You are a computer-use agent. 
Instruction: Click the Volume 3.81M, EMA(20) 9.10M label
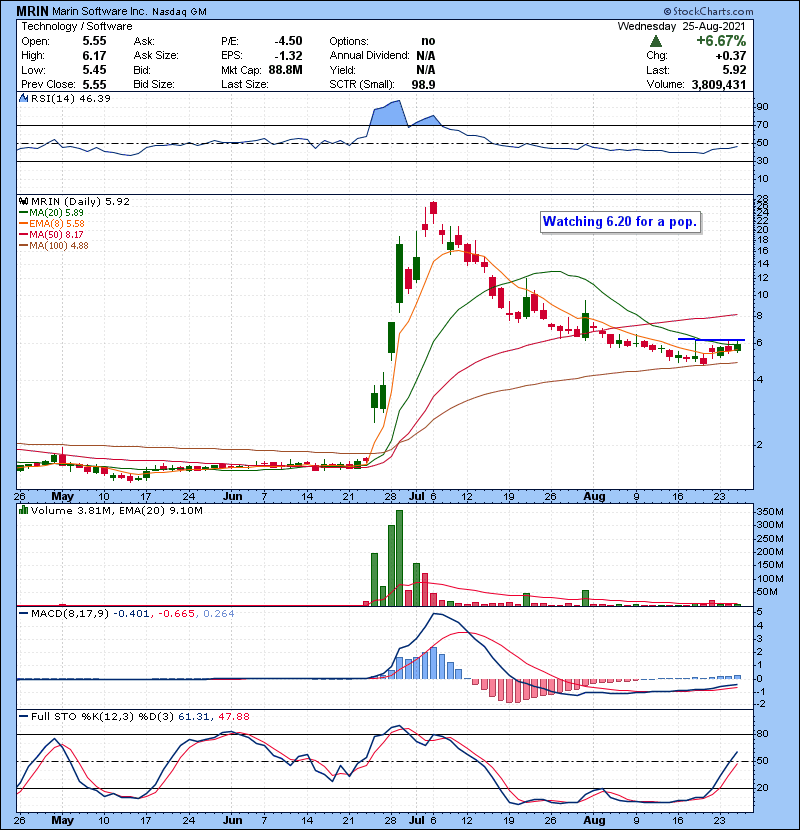[x=116, y=510]
